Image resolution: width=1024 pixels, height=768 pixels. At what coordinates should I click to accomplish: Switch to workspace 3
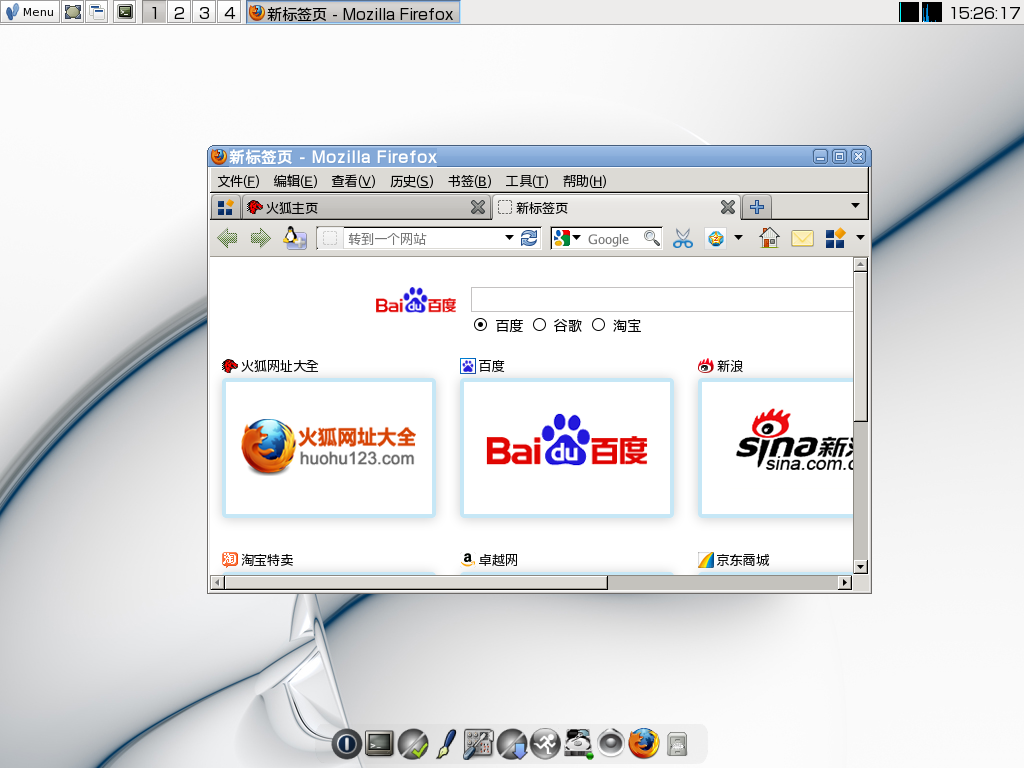coord(204,12)
